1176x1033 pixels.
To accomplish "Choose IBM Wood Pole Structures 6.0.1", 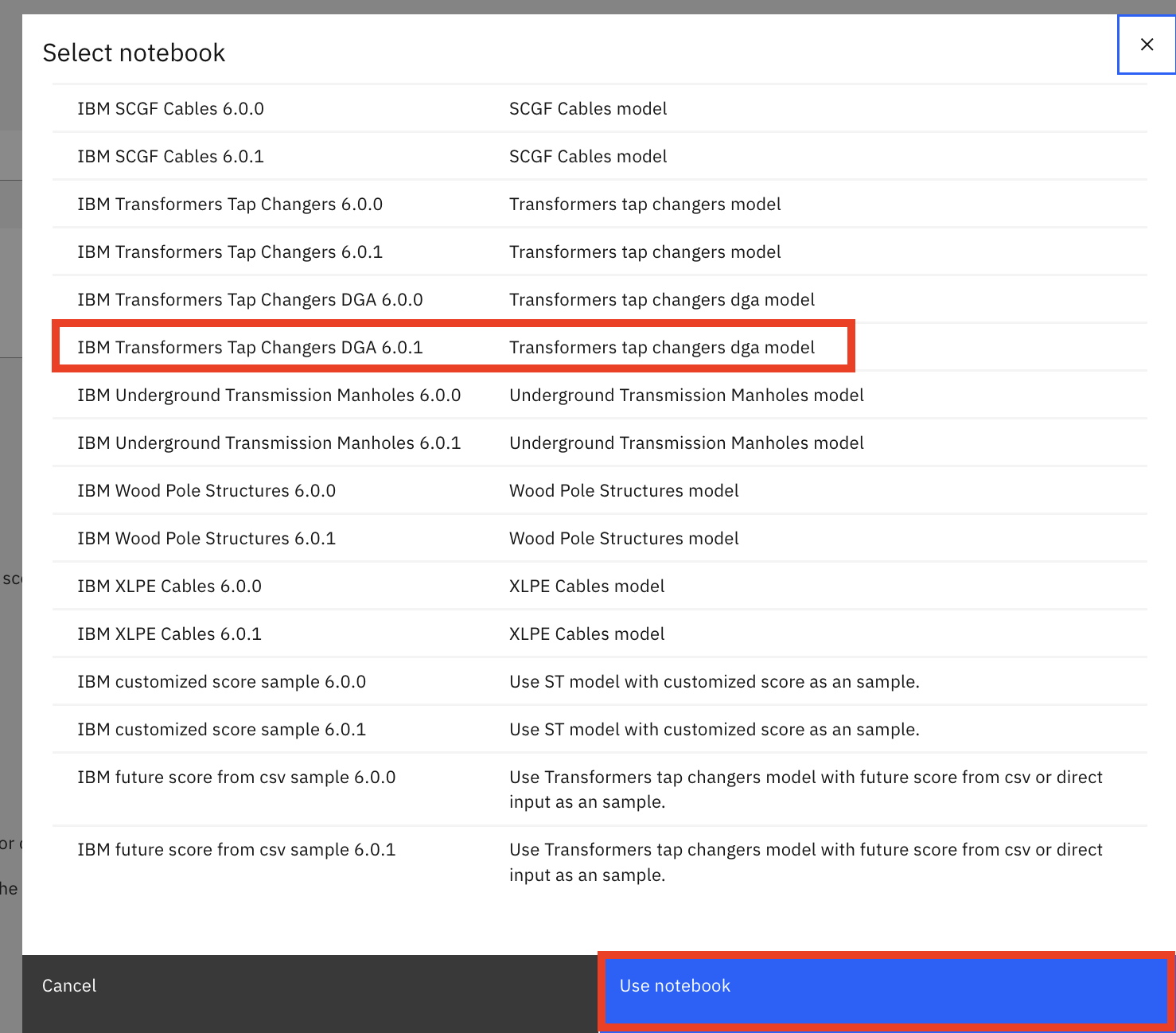I will click(x=600, y=538).
